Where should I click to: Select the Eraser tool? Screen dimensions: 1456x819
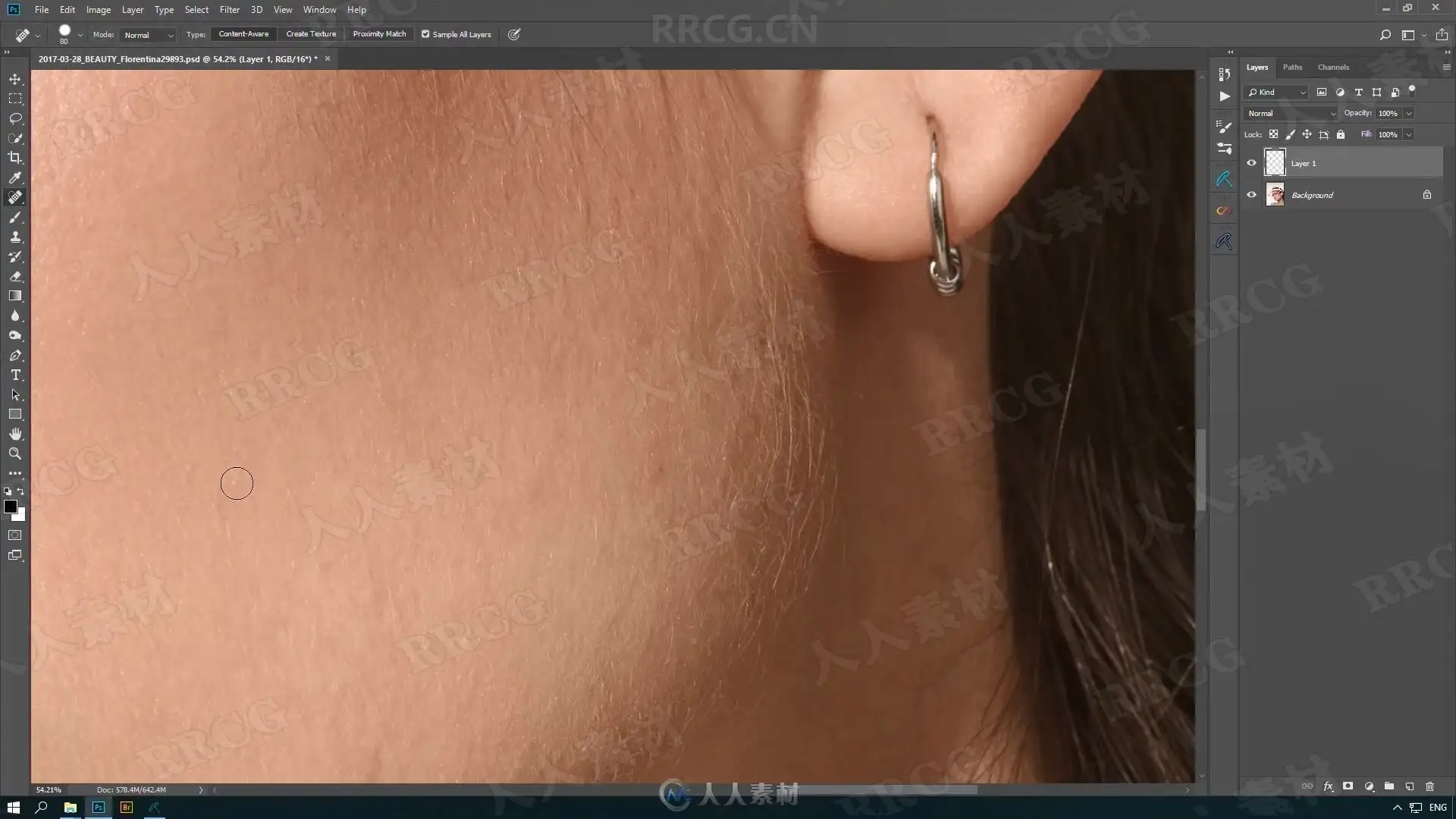(x=15, y=276)
